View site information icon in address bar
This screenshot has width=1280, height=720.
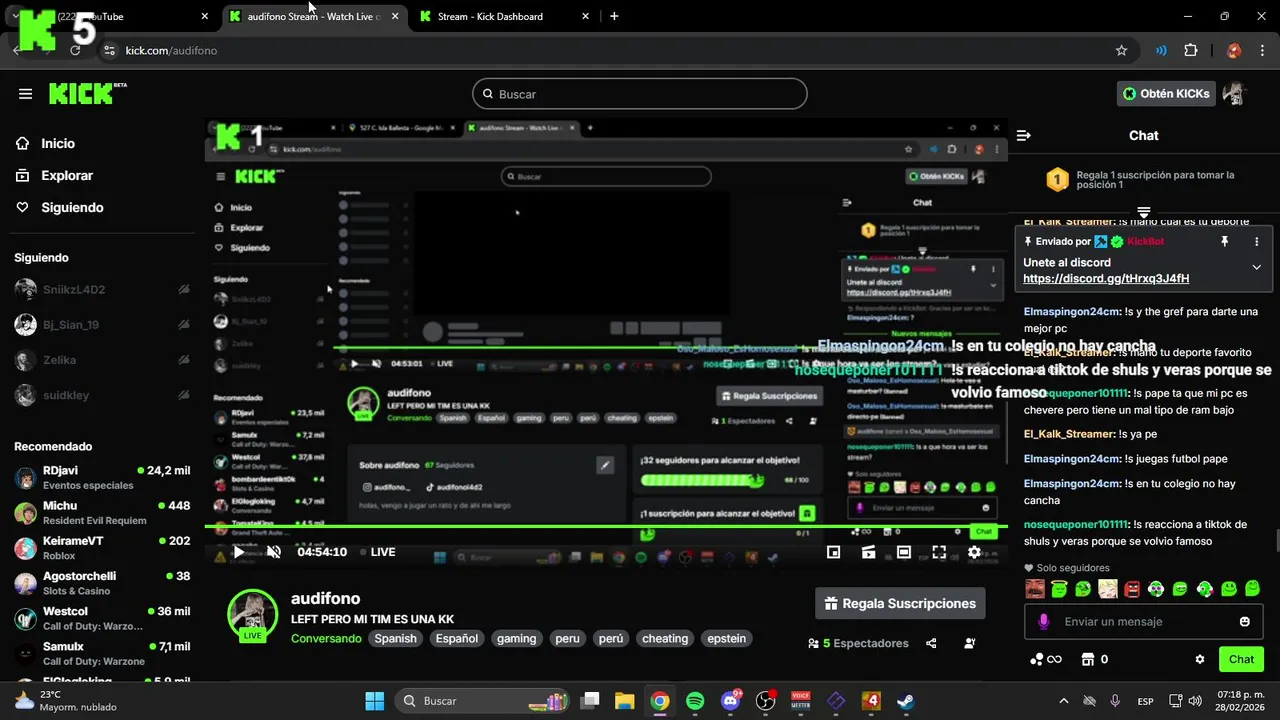pos(110,50)
